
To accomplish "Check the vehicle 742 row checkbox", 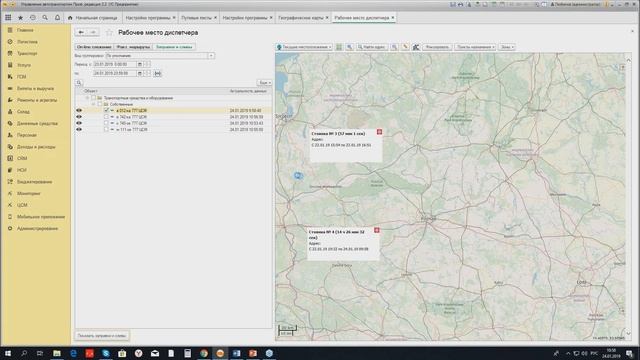I will coord(106,117).
